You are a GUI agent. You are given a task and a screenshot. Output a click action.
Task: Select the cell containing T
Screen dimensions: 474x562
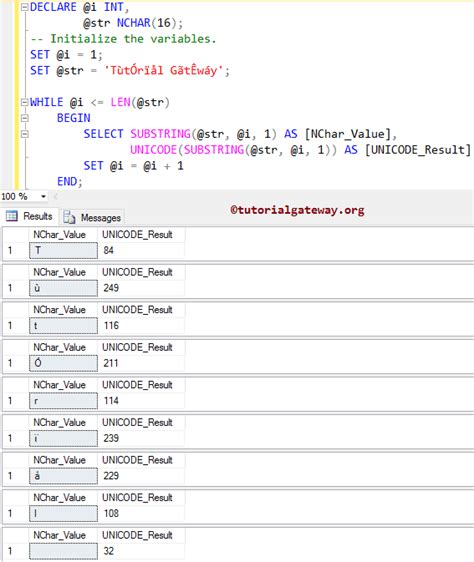(63, 250)
